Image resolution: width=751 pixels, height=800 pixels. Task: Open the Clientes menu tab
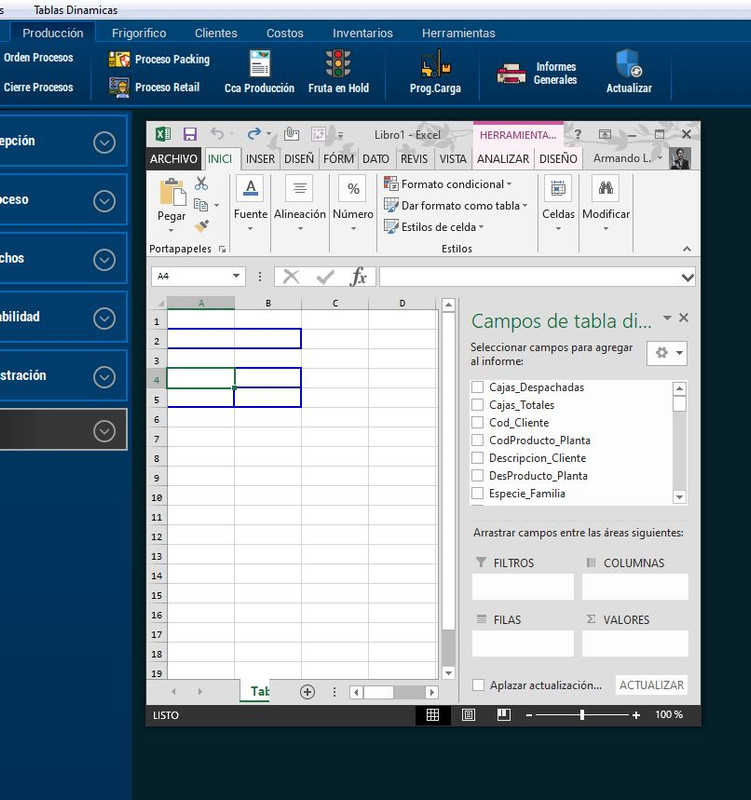click(216, 33)
